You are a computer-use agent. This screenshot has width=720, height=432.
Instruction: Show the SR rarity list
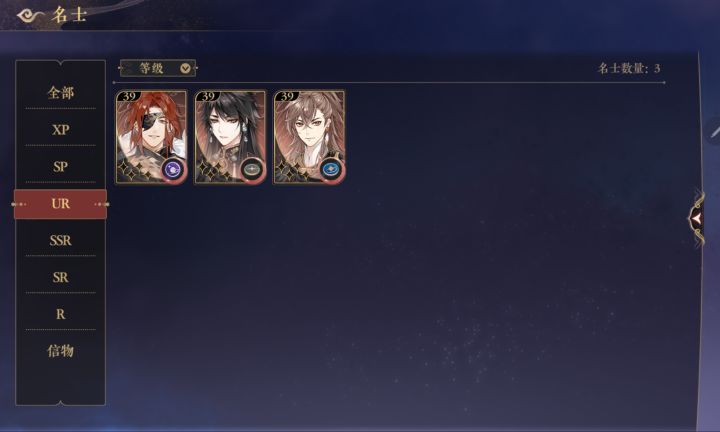61,277
